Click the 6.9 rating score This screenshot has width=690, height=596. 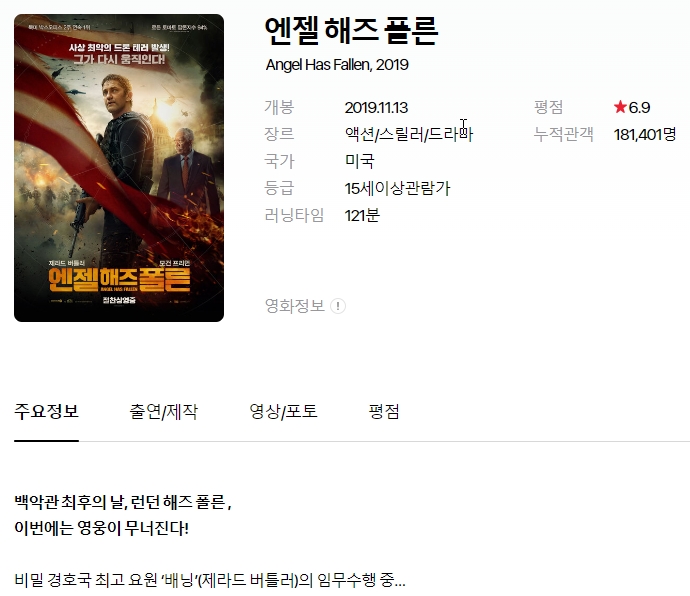pyautogui.click(x=639, y=107)
